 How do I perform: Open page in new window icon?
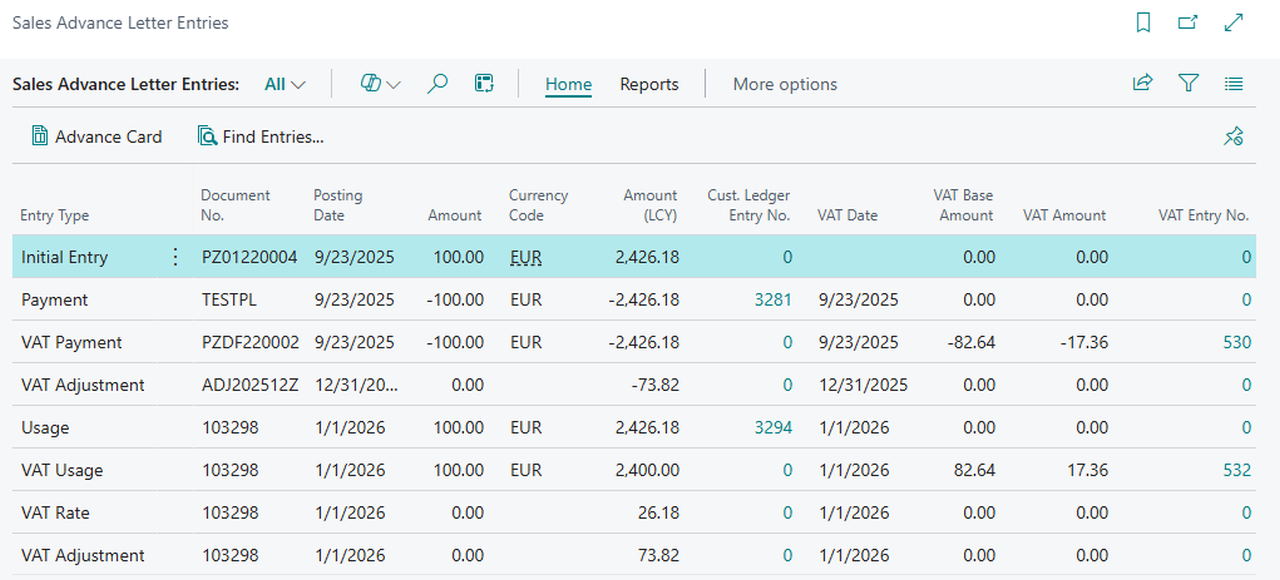(x=1188, y=22)
